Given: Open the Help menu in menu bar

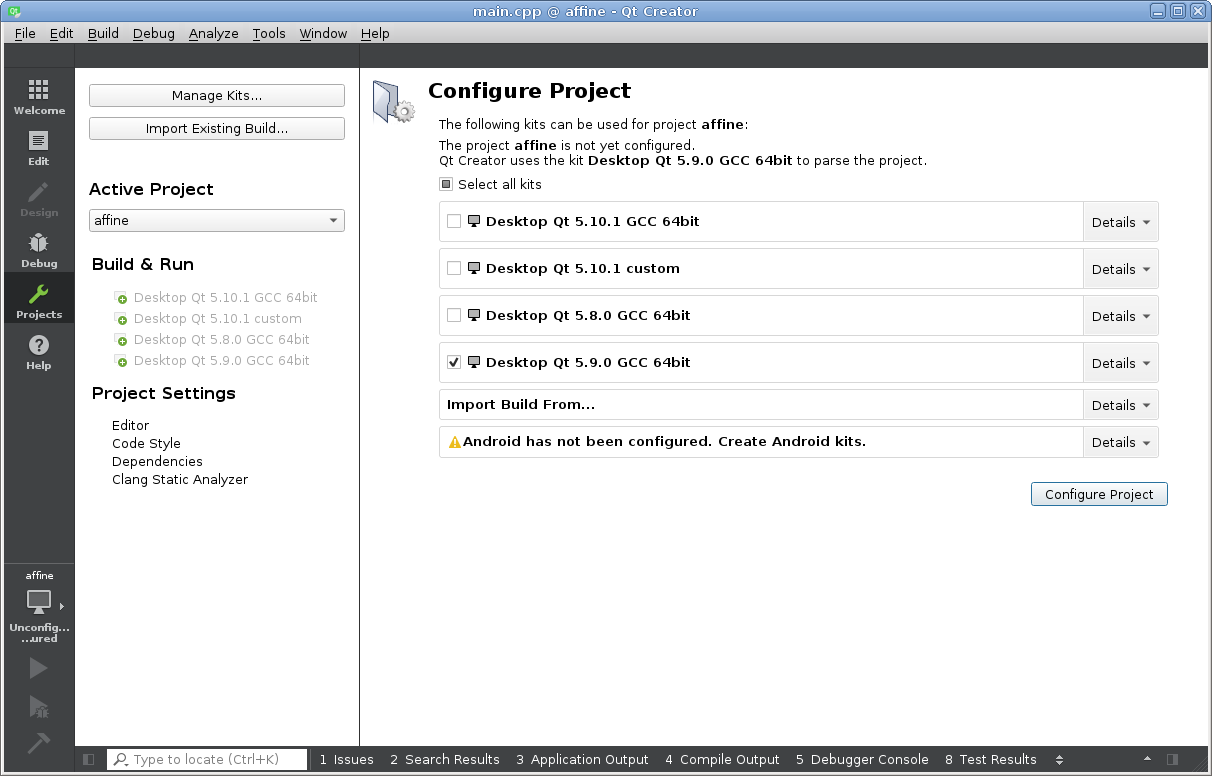Looking at the screenshot, I should point(375,33).
